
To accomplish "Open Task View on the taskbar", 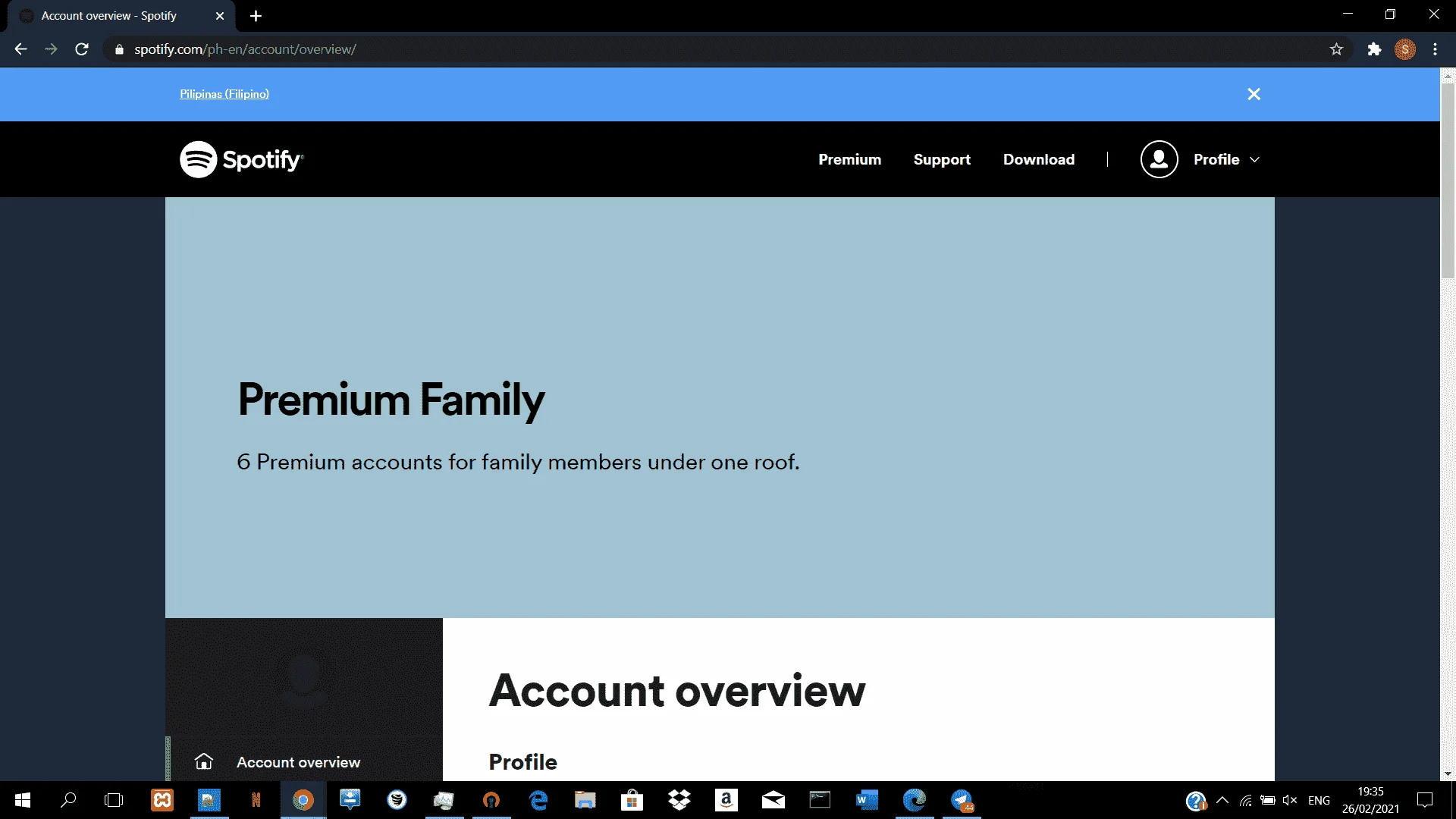I will tap(114, 800).
